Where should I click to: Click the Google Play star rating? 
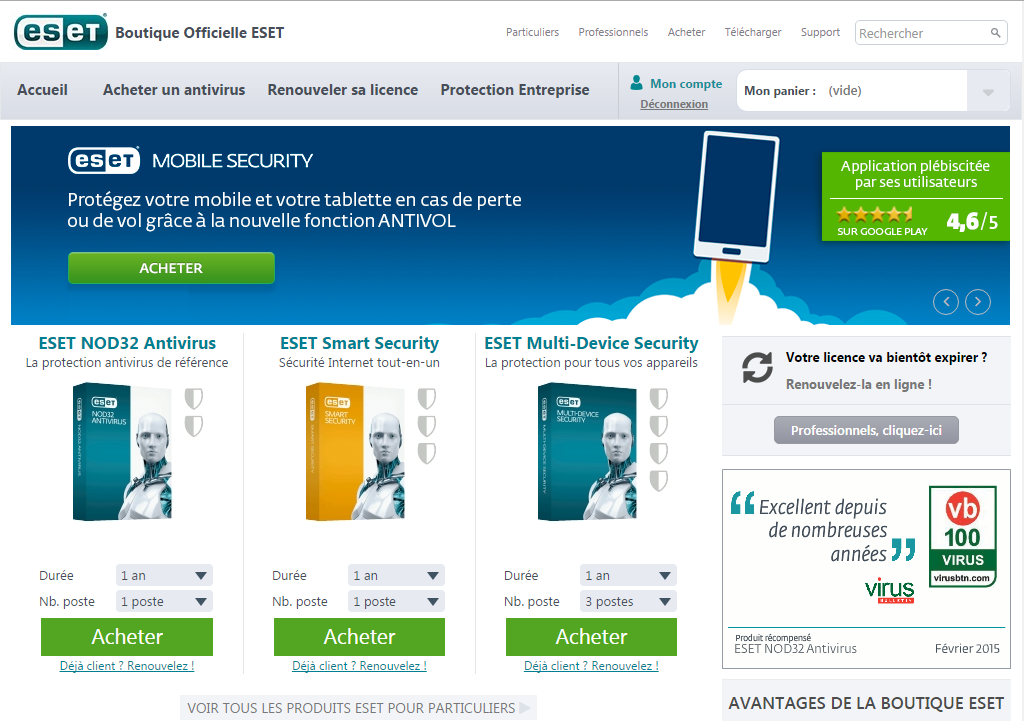[x=875, y=214]
